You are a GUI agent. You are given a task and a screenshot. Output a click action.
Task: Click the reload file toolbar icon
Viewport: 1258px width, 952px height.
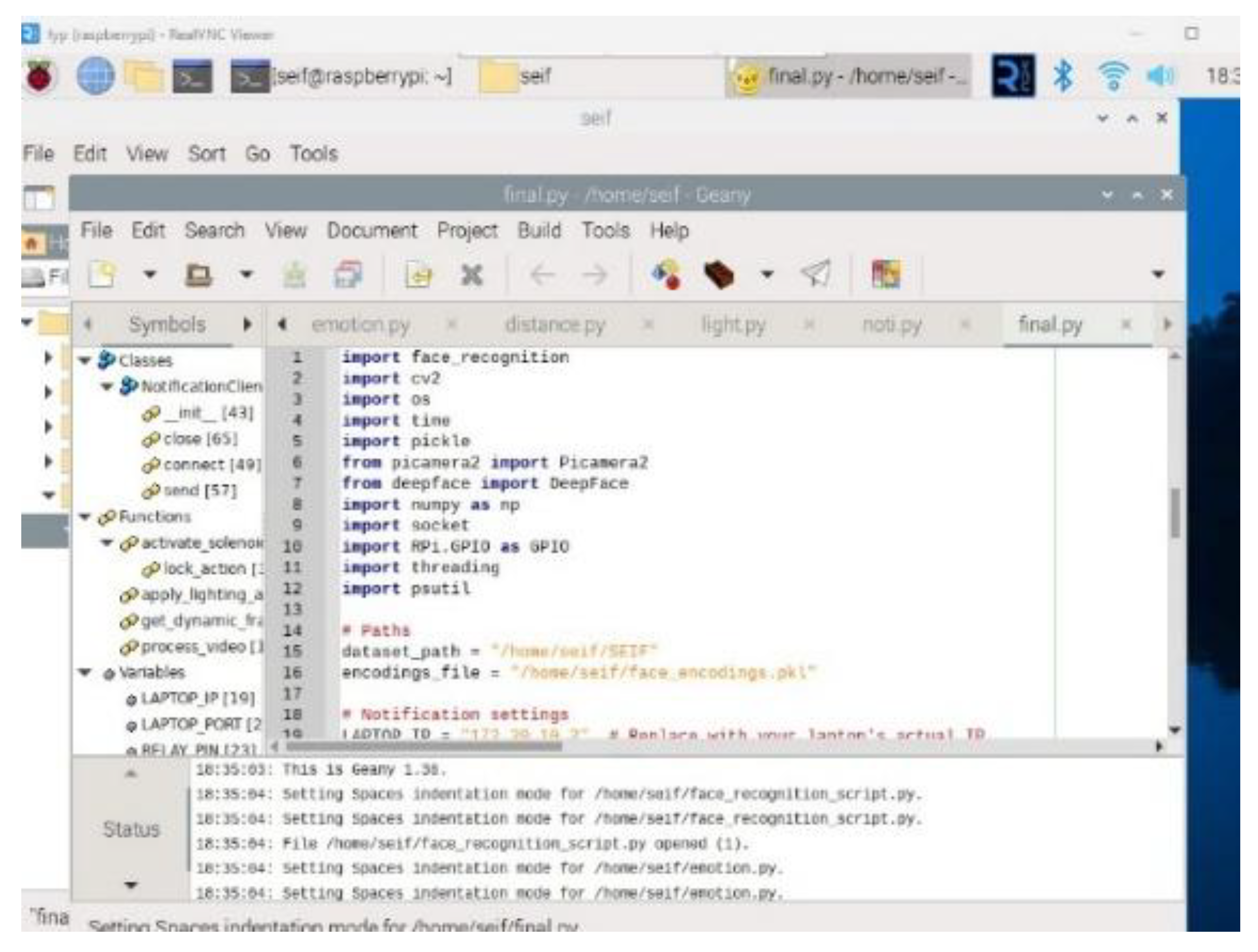[418, 276]
